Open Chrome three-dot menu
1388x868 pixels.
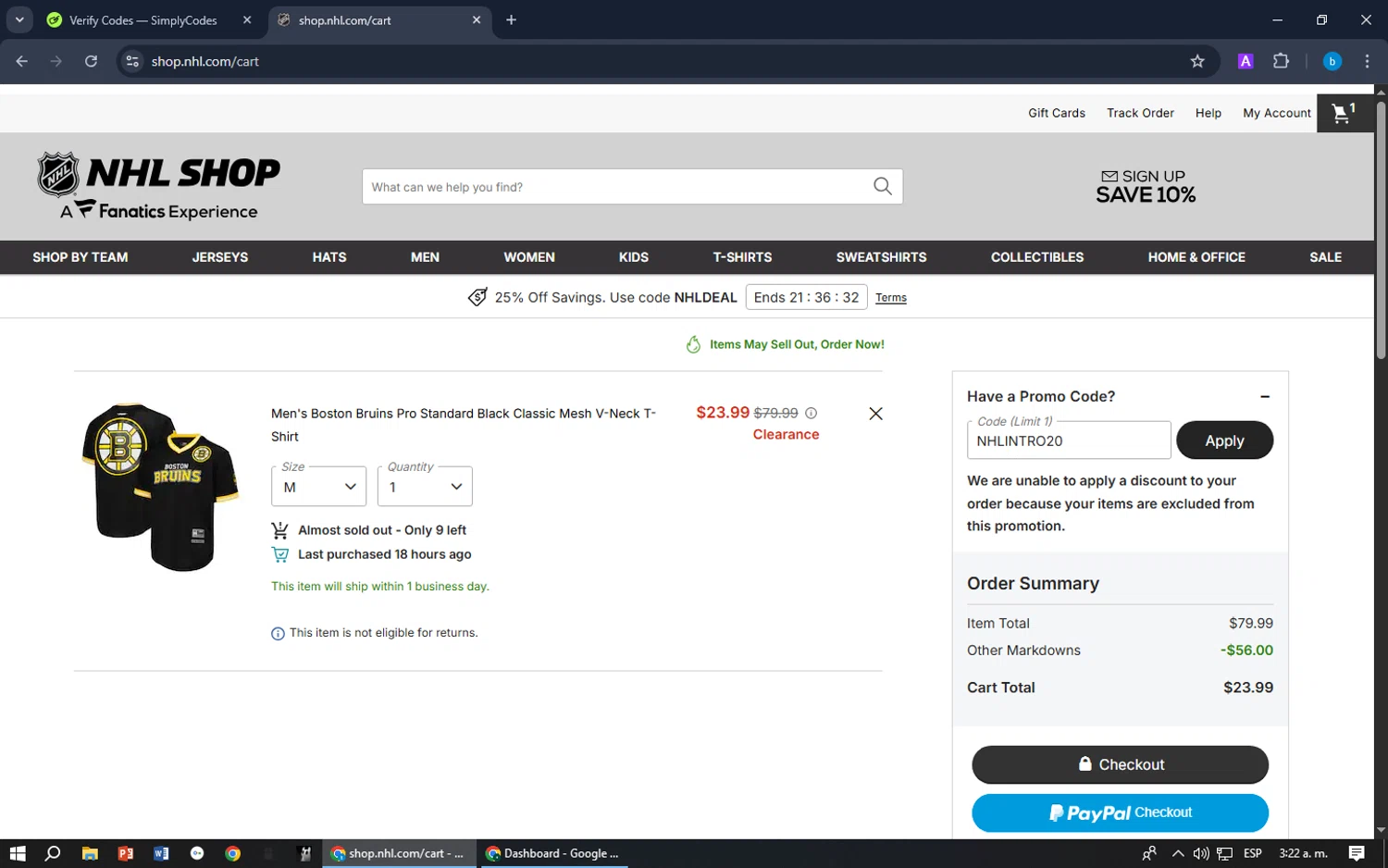tap(1367, 61)
